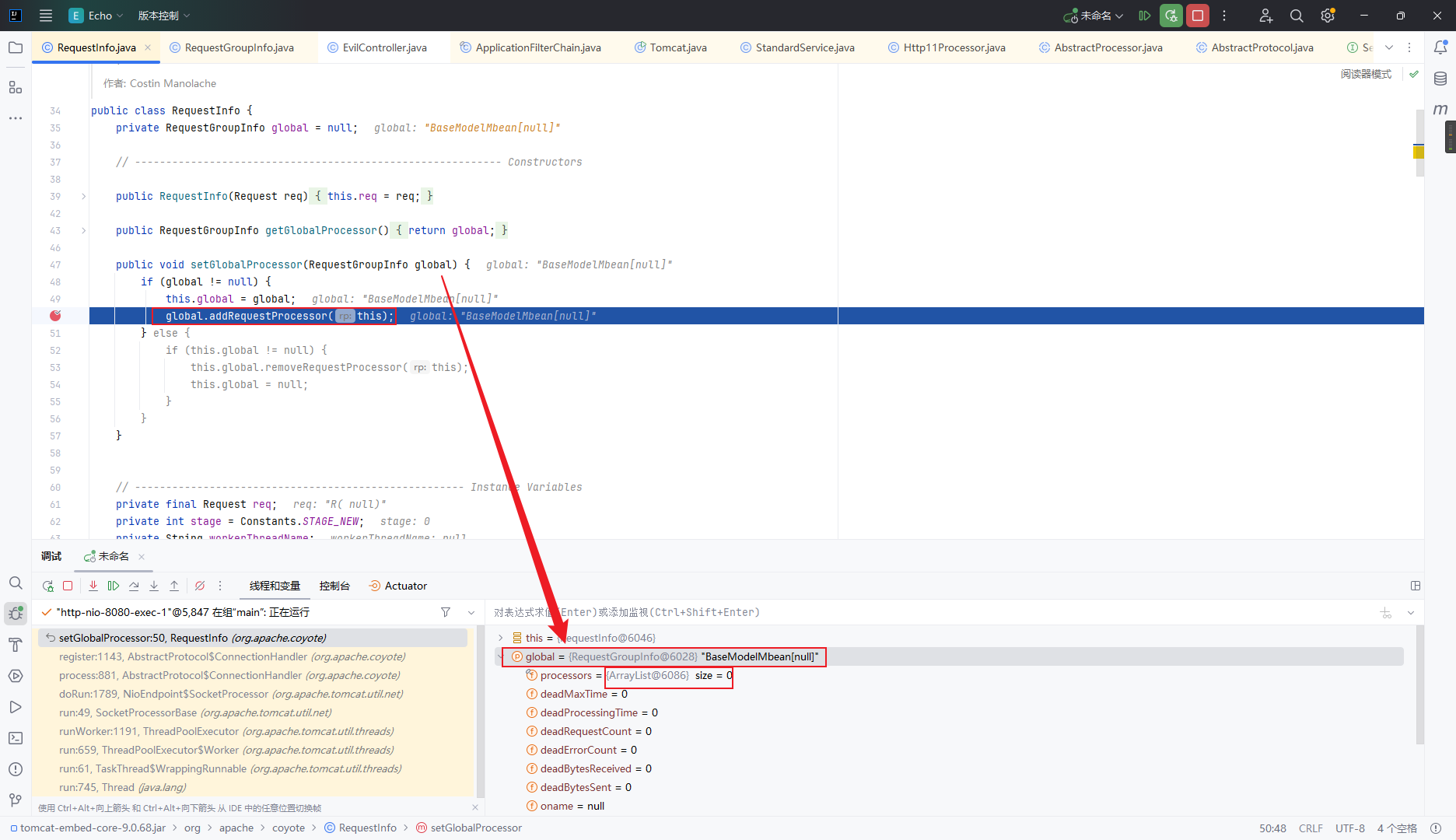Open the Actuator tab
Screen dimensions: 1456x840
point(397,586)
